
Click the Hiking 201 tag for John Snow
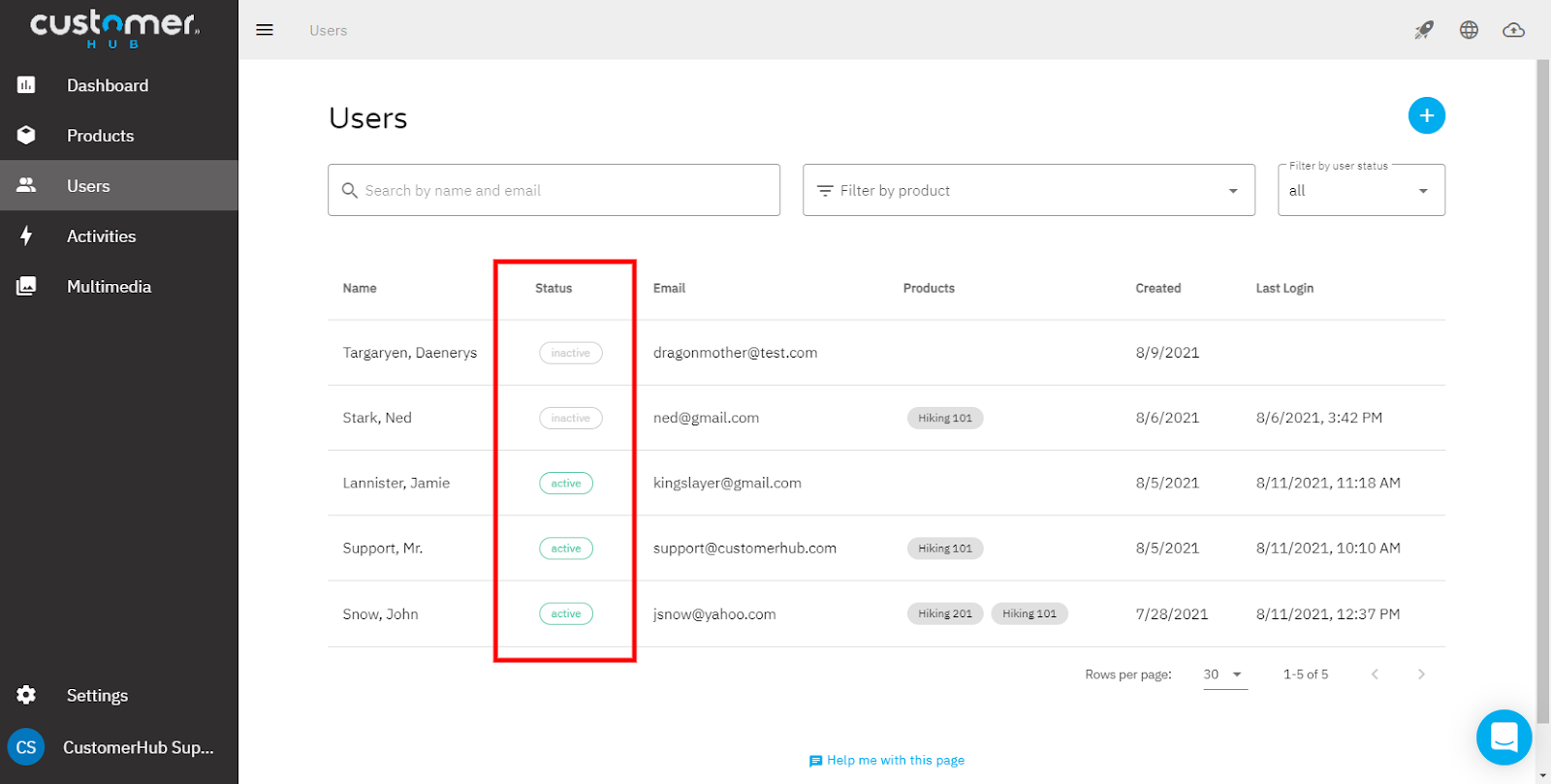coord(945,613)
